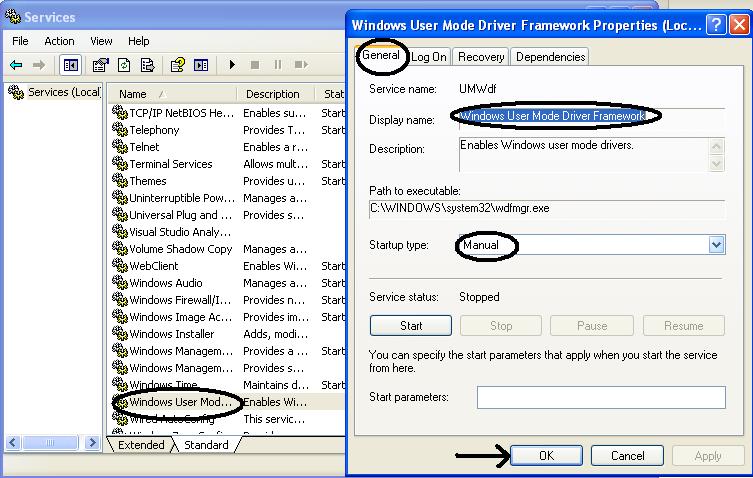
Task: Open the File menu
Action: tap(20, 41)
